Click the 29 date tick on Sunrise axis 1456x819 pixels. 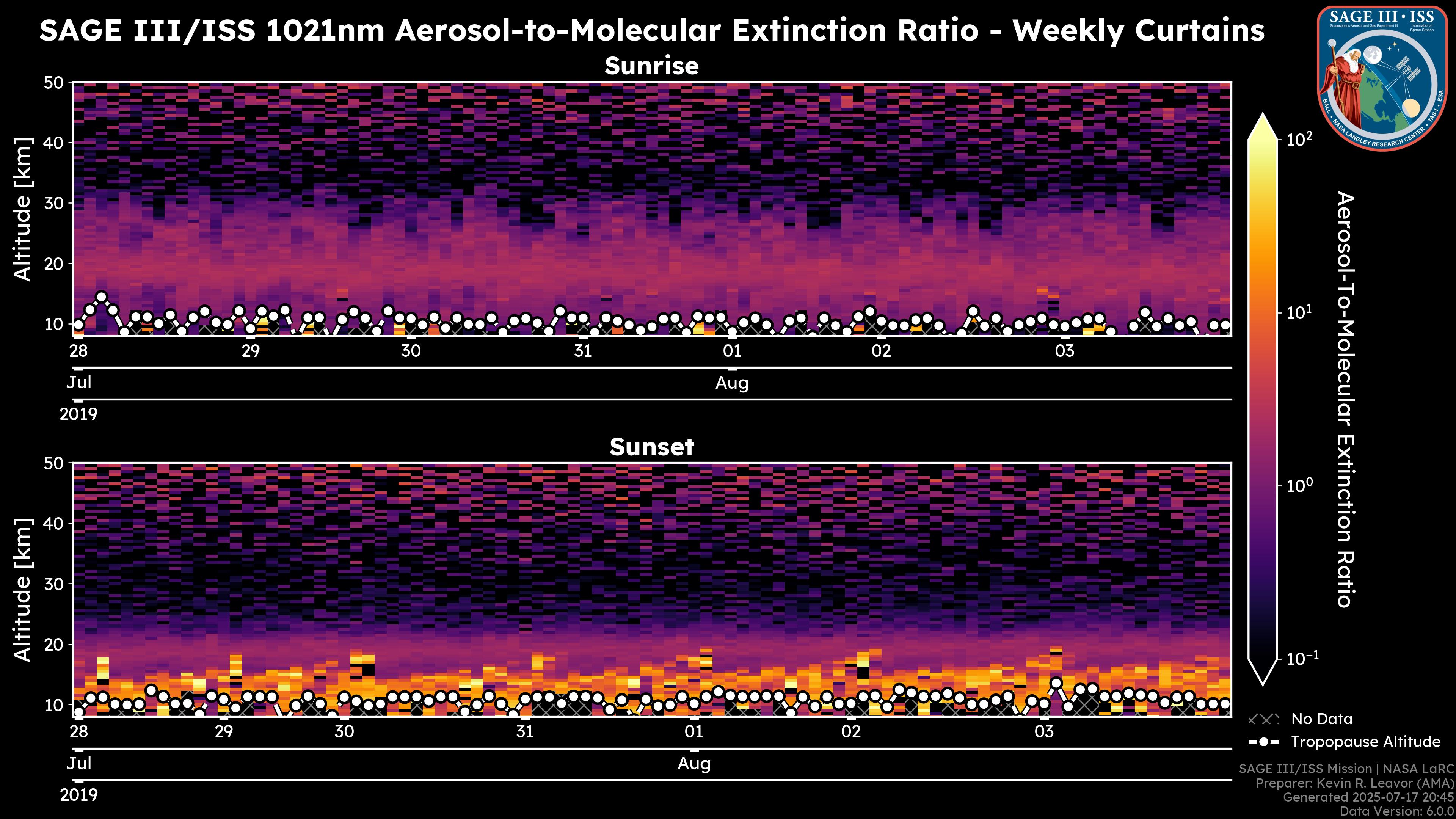[x=251, y=351]
